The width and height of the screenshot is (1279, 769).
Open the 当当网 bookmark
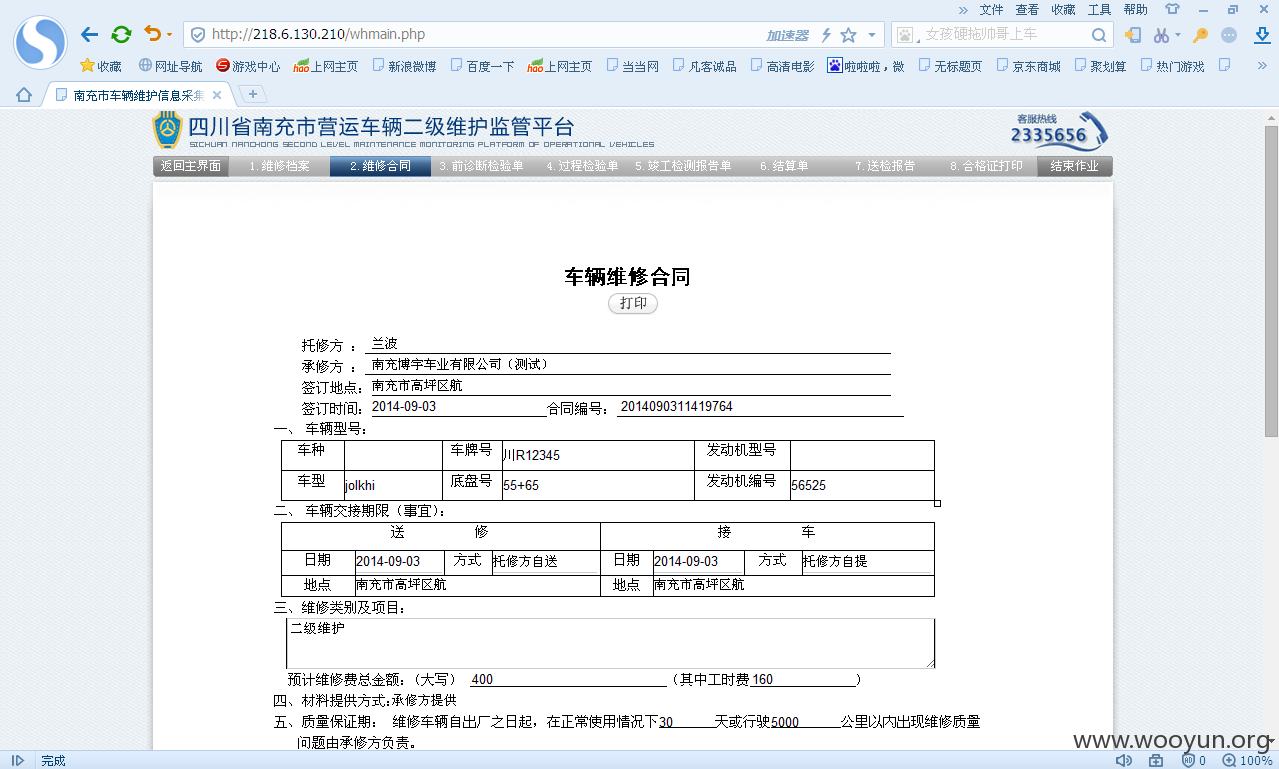(632, 66)
